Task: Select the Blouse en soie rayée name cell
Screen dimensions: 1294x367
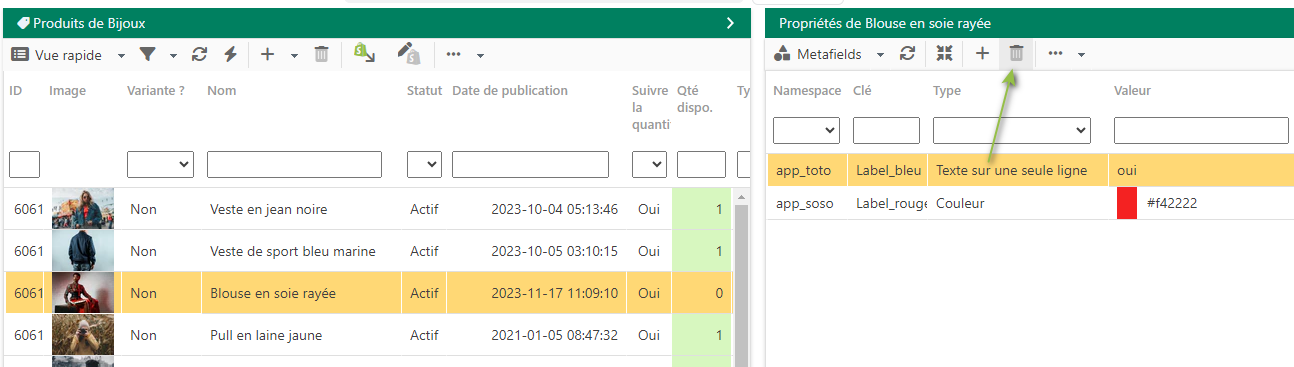Action: pyautogui.click(x=273, y=293)
